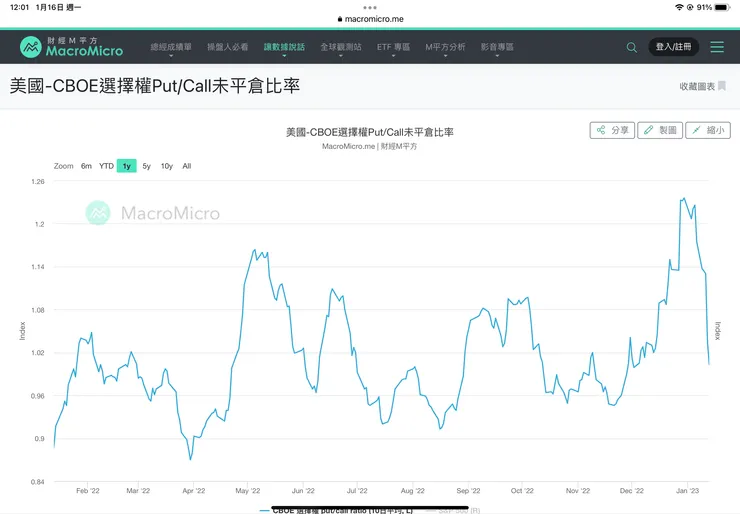
Task: Click the May '22 axis label
Action: point(248,491)
